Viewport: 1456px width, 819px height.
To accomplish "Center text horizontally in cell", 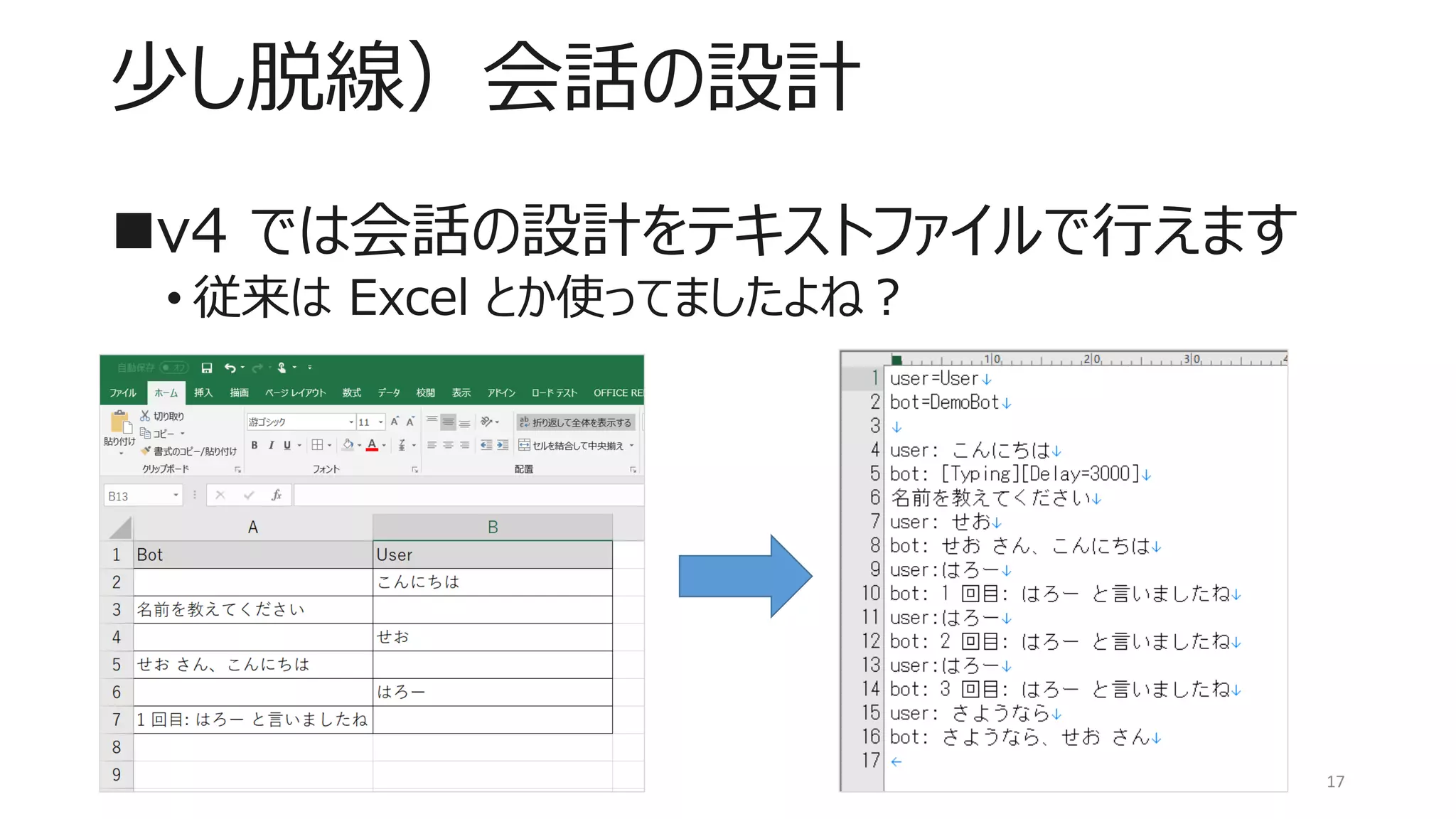I will click(x=448, y=445).
